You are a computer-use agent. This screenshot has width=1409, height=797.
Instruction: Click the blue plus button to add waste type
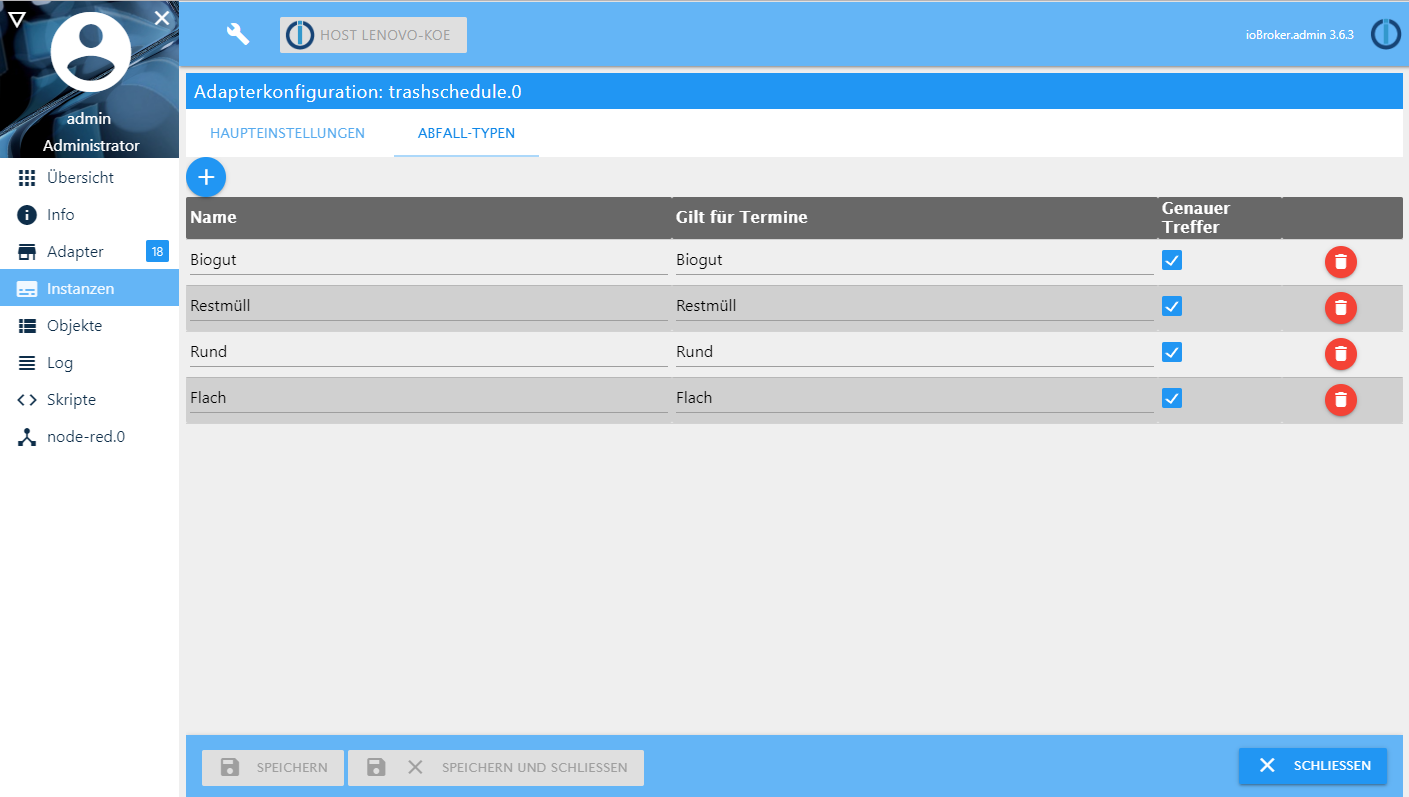[206, 177]
